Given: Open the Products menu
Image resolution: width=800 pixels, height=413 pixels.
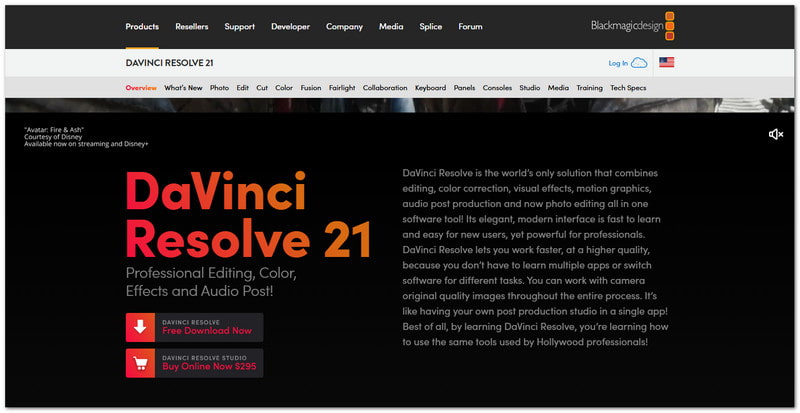Looking at the screenshot, I should point(142,27).
